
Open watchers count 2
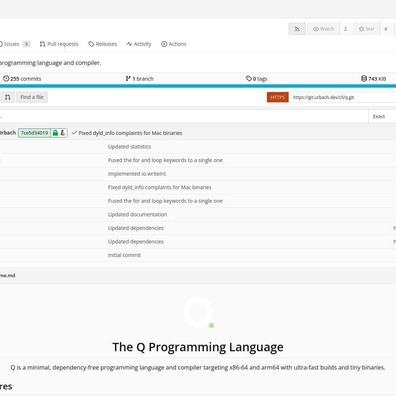pos(345,29)
